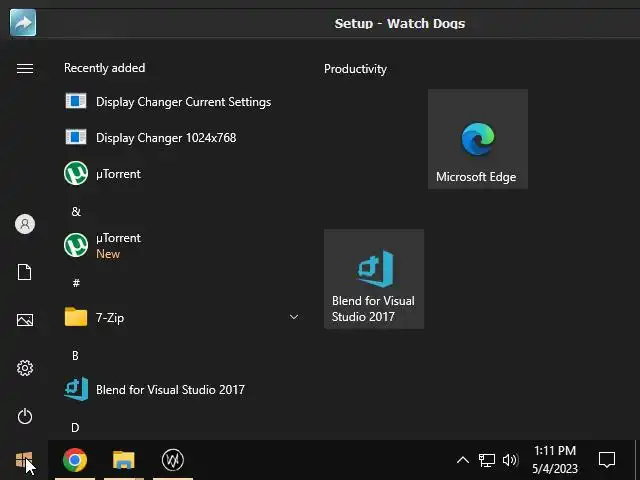Viewport: 640px width, 480px height.
Task: Click the hamburger menu at top of Start
Action: coord(24,69)
